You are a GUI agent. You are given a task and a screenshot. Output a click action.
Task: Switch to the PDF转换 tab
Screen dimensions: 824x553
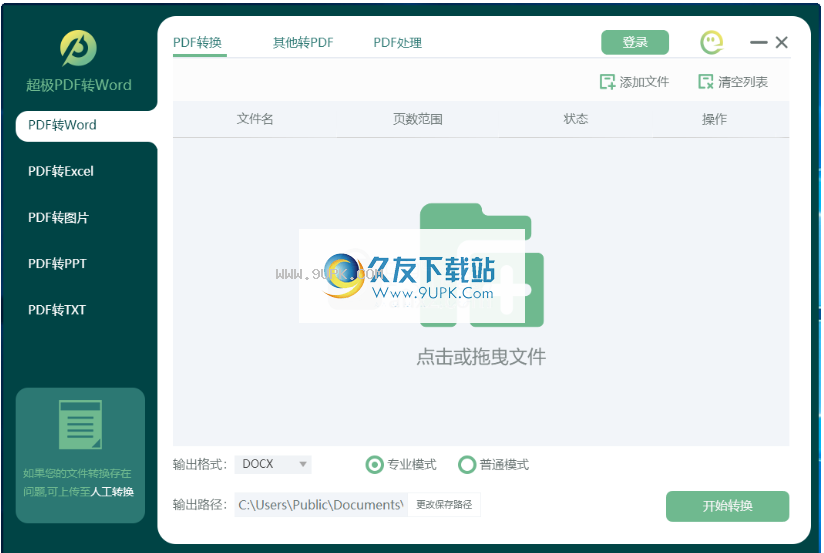198,43
